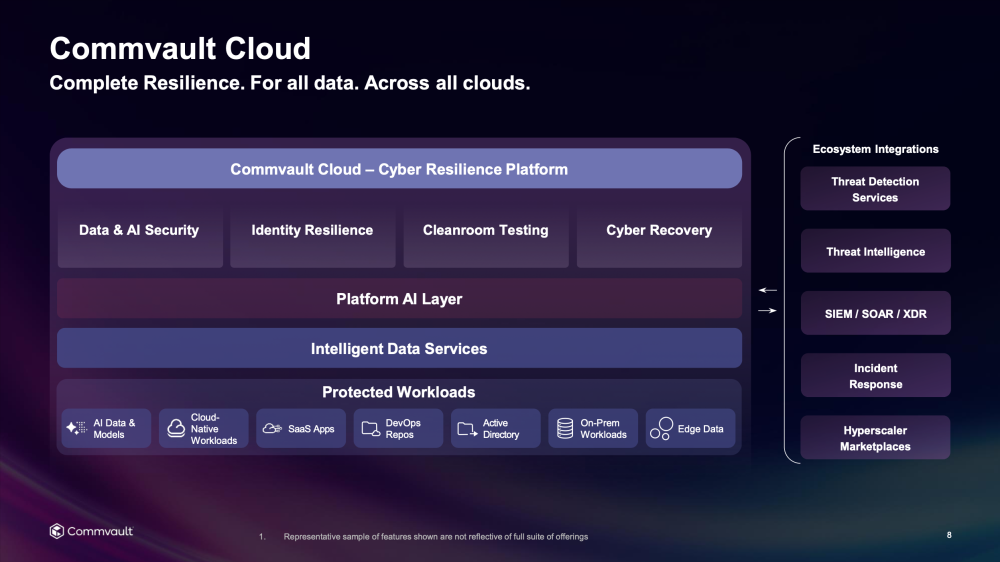
Task: Click the Platform AI Layer bar
Action: [399, 299]
